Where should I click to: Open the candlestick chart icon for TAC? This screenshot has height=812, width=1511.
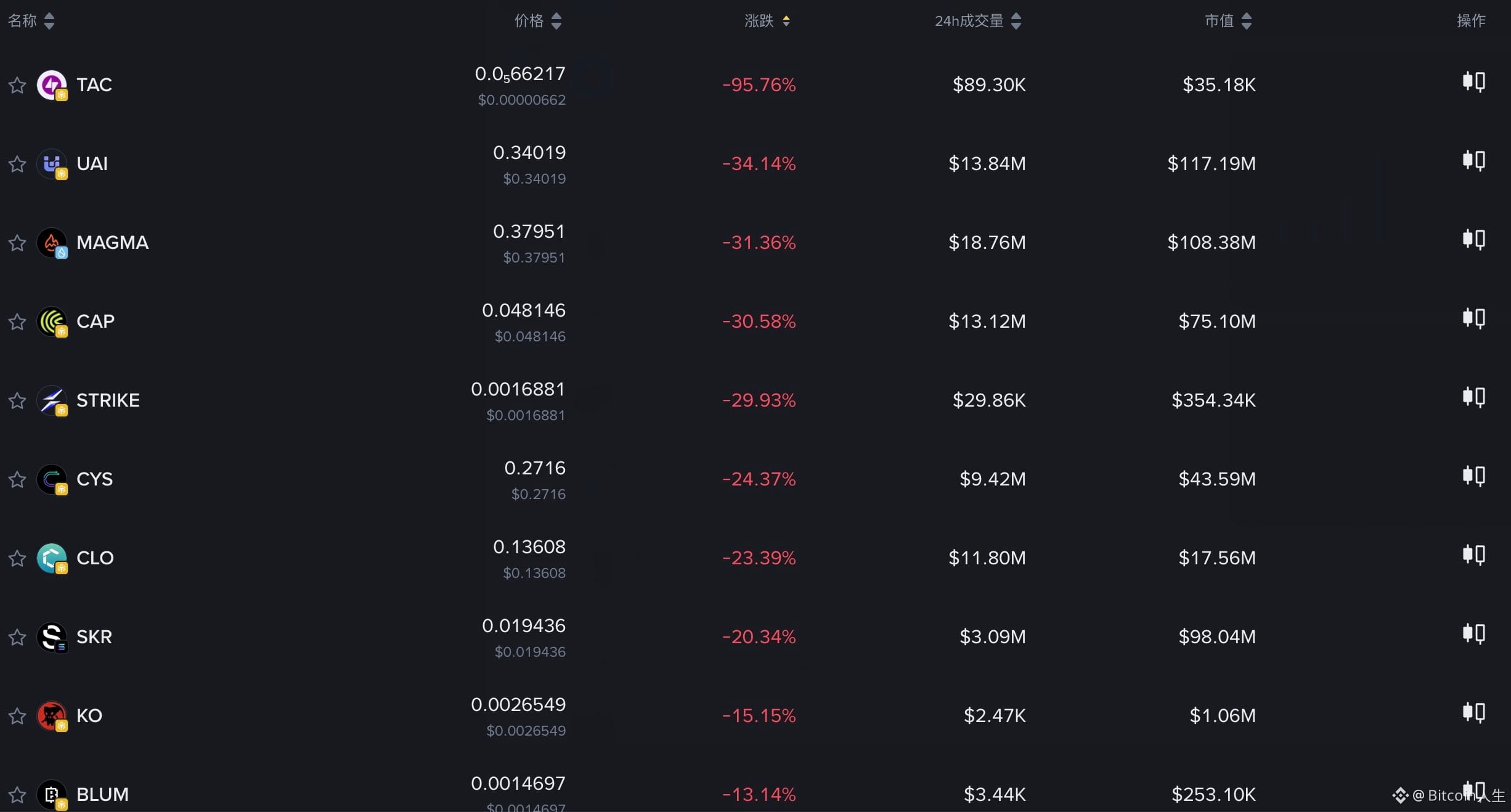(x=1474, y=81)
